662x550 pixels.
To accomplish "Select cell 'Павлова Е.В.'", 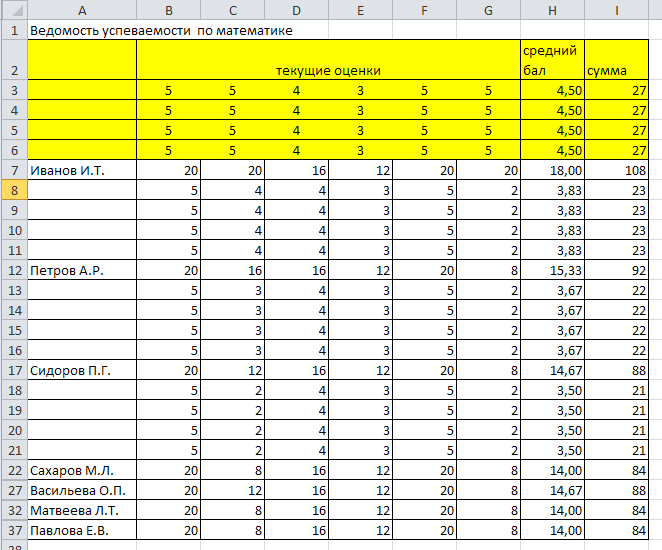I will [x=82, y=530].
